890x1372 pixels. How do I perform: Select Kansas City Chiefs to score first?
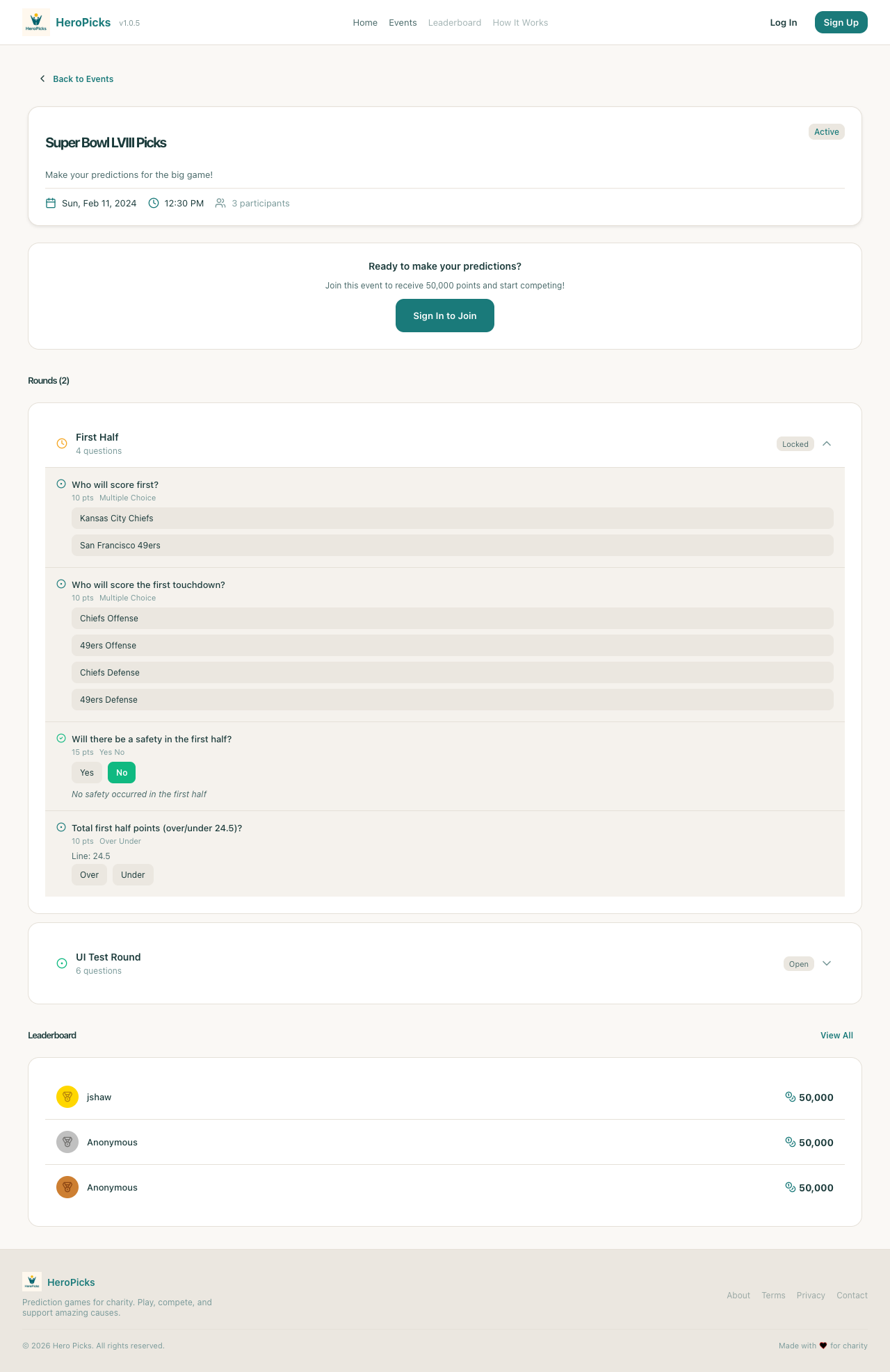pos(452,518)
